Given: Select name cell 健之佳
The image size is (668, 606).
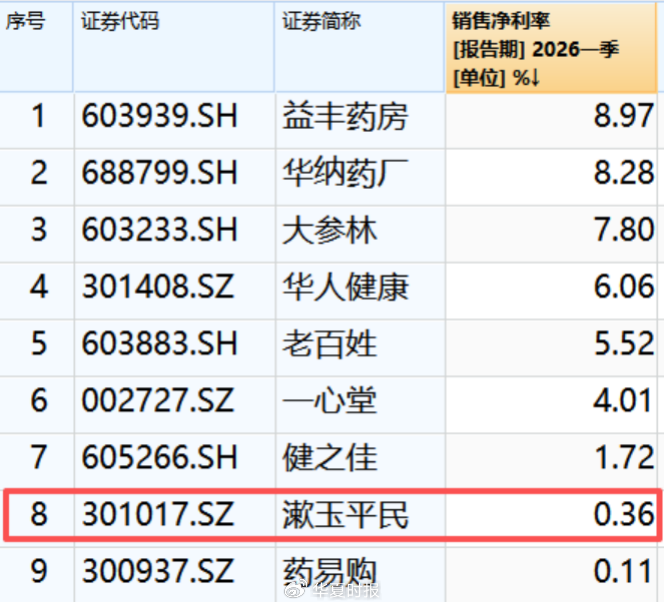Looking at the screenshot, I should coord(360,462).
